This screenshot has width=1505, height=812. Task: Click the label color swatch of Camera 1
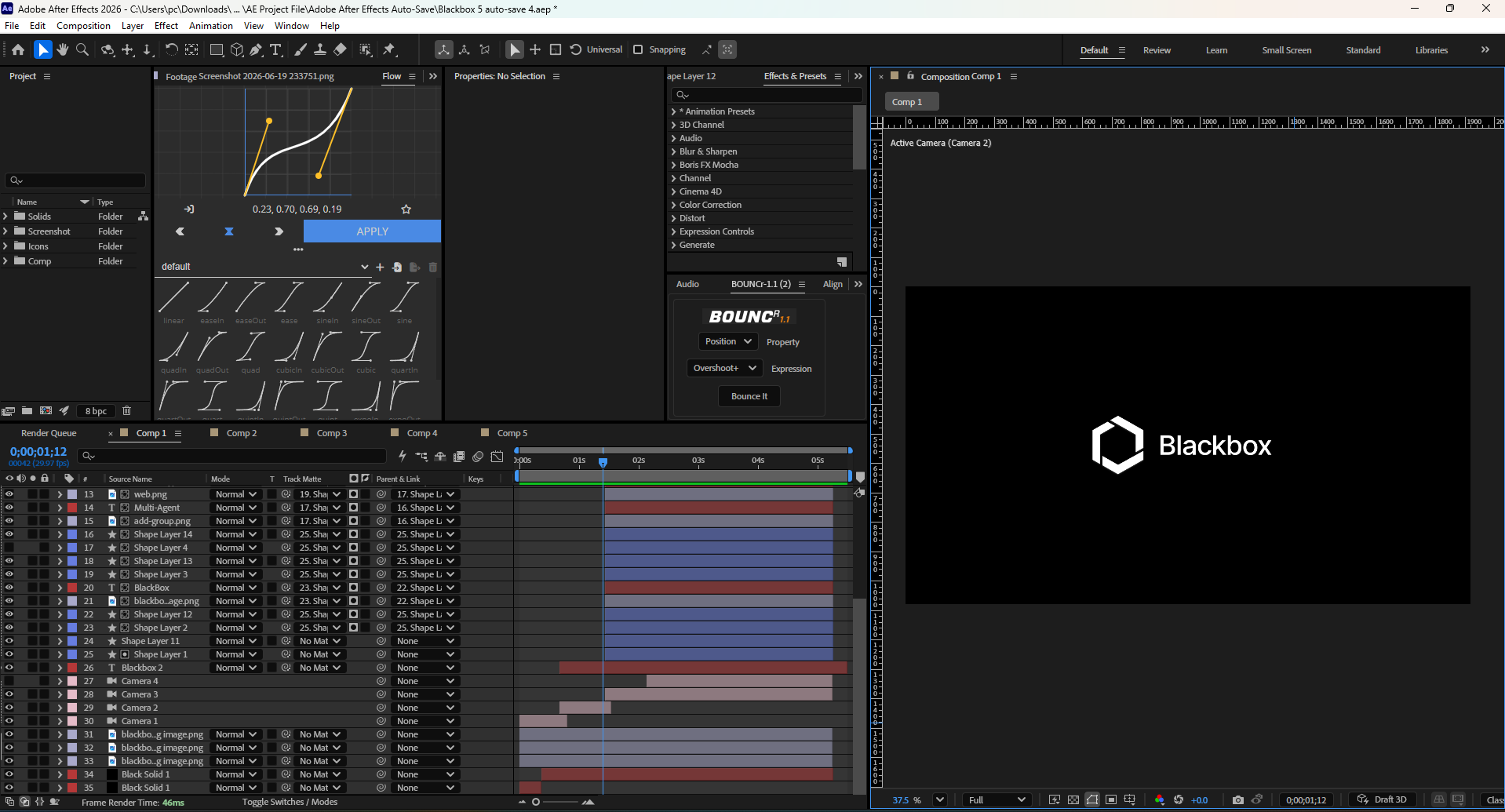click(x=72, y=721)
